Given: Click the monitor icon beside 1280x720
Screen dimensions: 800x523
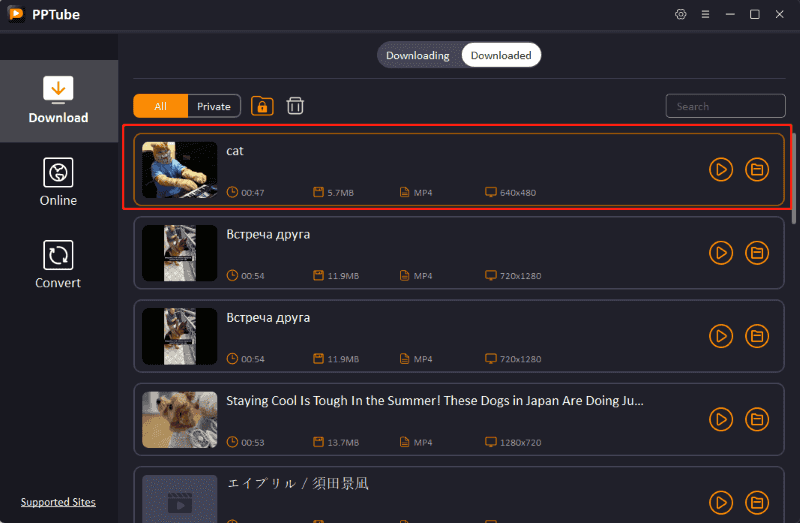Looking at the screenshot, I should coord(490,442).
